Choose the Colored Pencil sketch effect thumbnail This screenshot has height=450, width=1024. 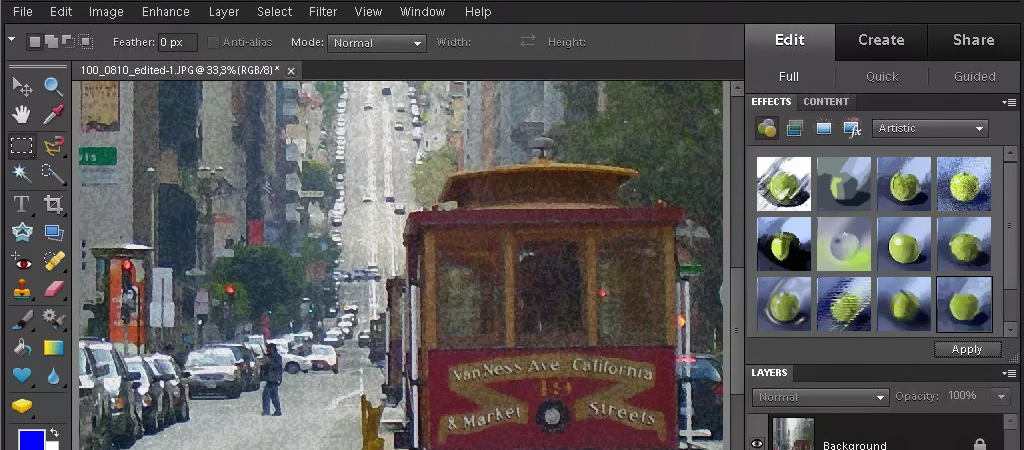[784, 184]
